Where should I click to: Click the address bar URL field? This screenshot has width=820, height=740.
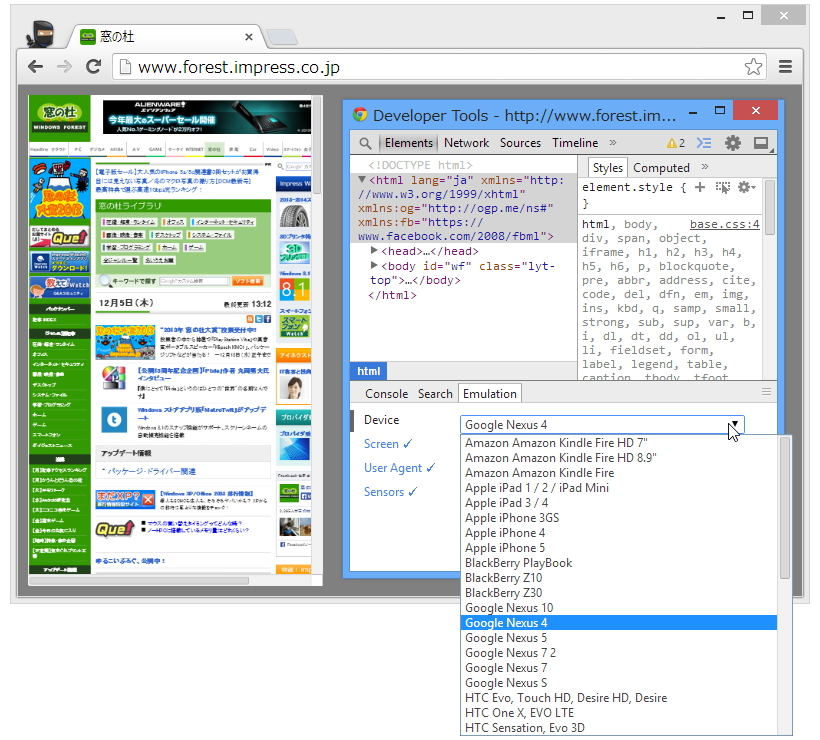pyautogui.click(x=439, y=67)
